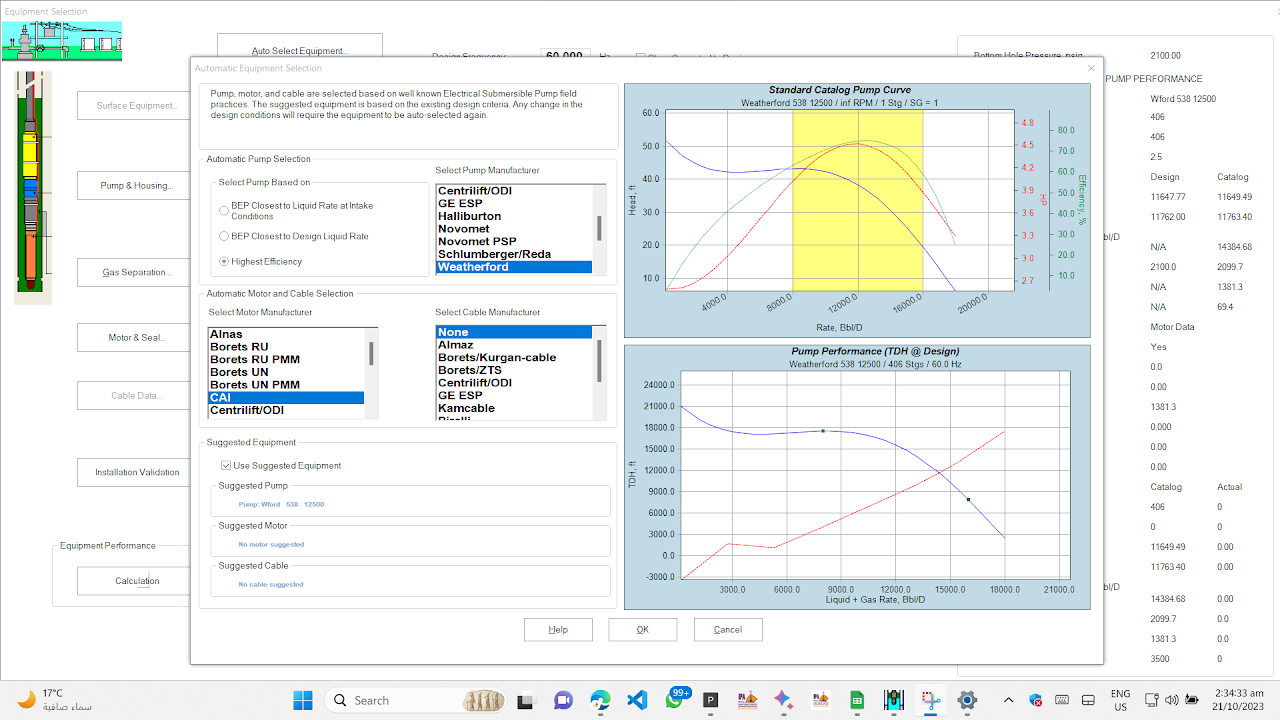The height and width of the screenshot is (720, 1280).
Task: Select Centrilift/ODI in the motor manufacturer list
Action: tap(286, 410)
